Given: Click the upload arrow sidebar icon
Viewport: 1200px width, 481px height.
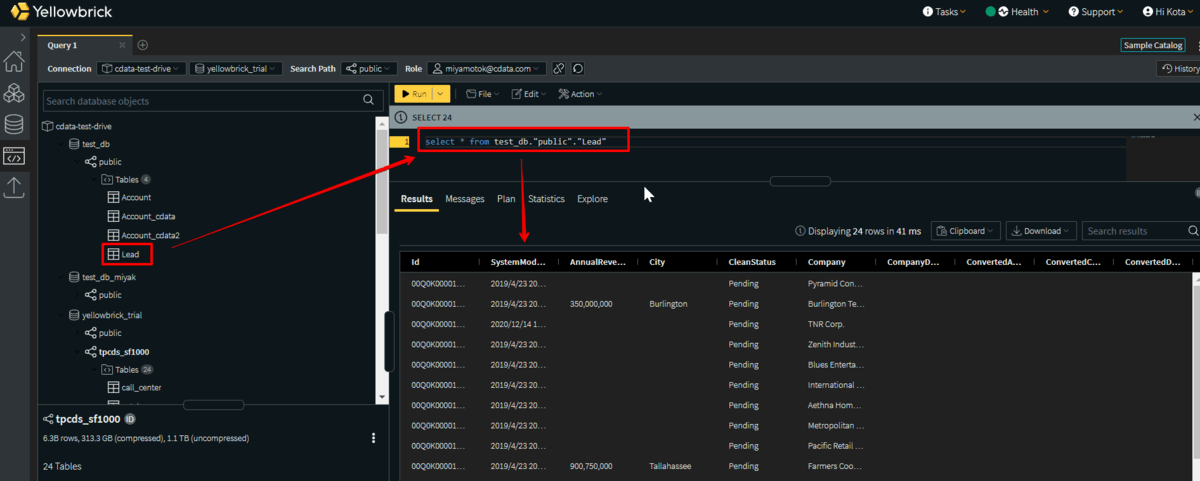Looking at the screenshot, I should pyautogui.click(x=14, y=187).
